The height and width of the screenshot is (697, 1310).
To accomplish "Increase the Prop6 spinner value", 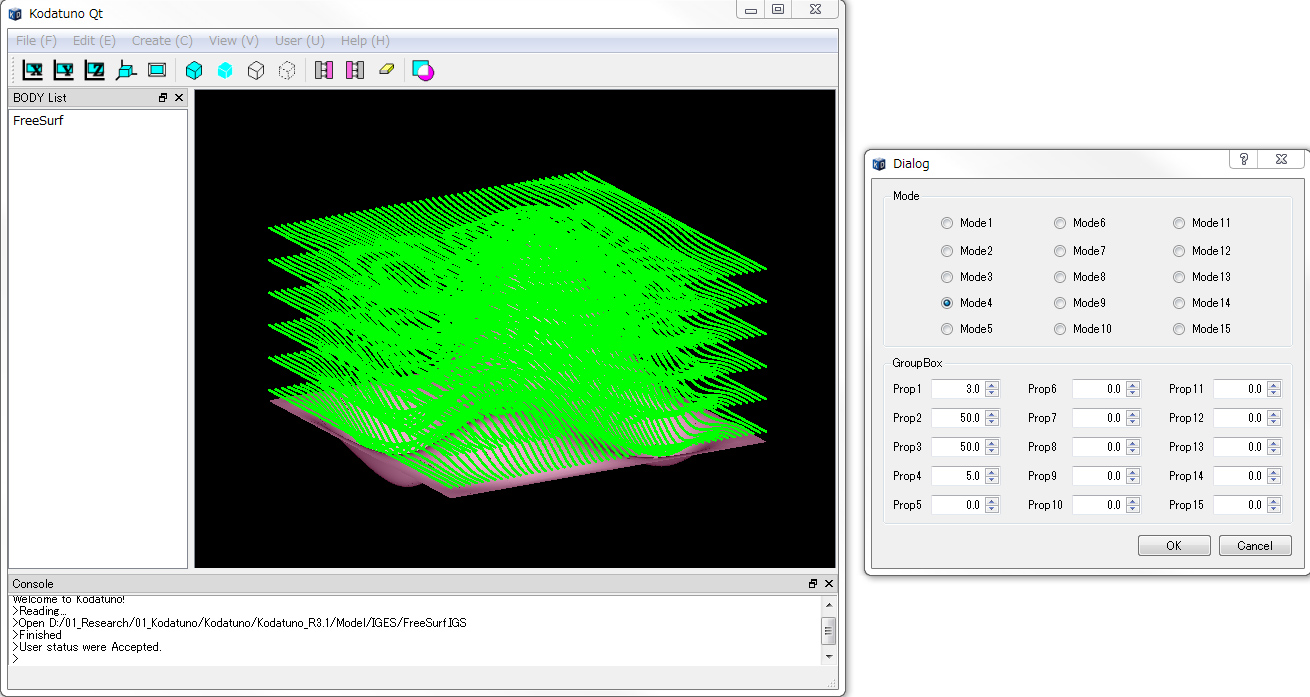I will (1132, 385).
